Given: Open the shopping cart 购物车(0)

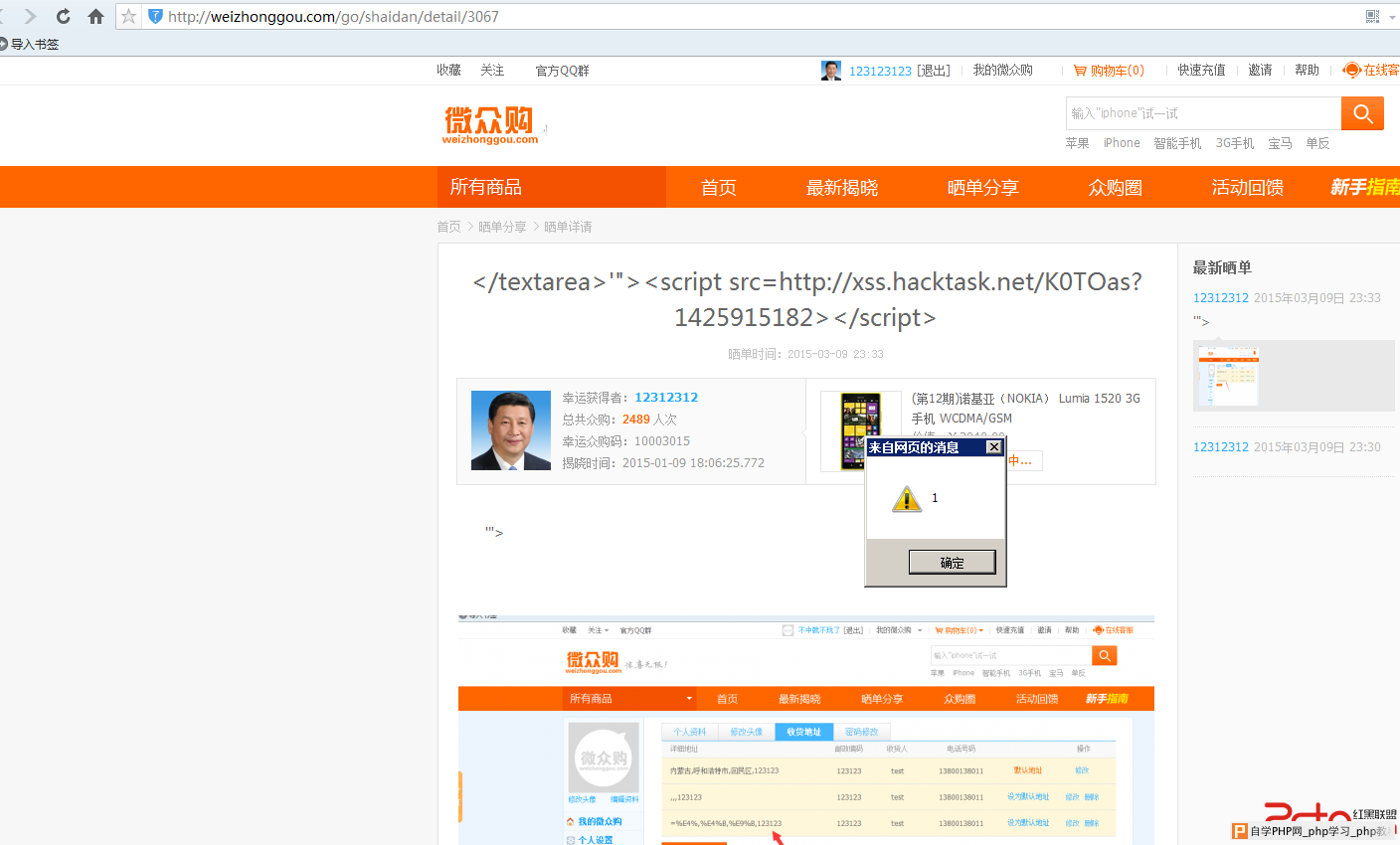Looking at the screenshot, I should click(x=1109, y=71).
